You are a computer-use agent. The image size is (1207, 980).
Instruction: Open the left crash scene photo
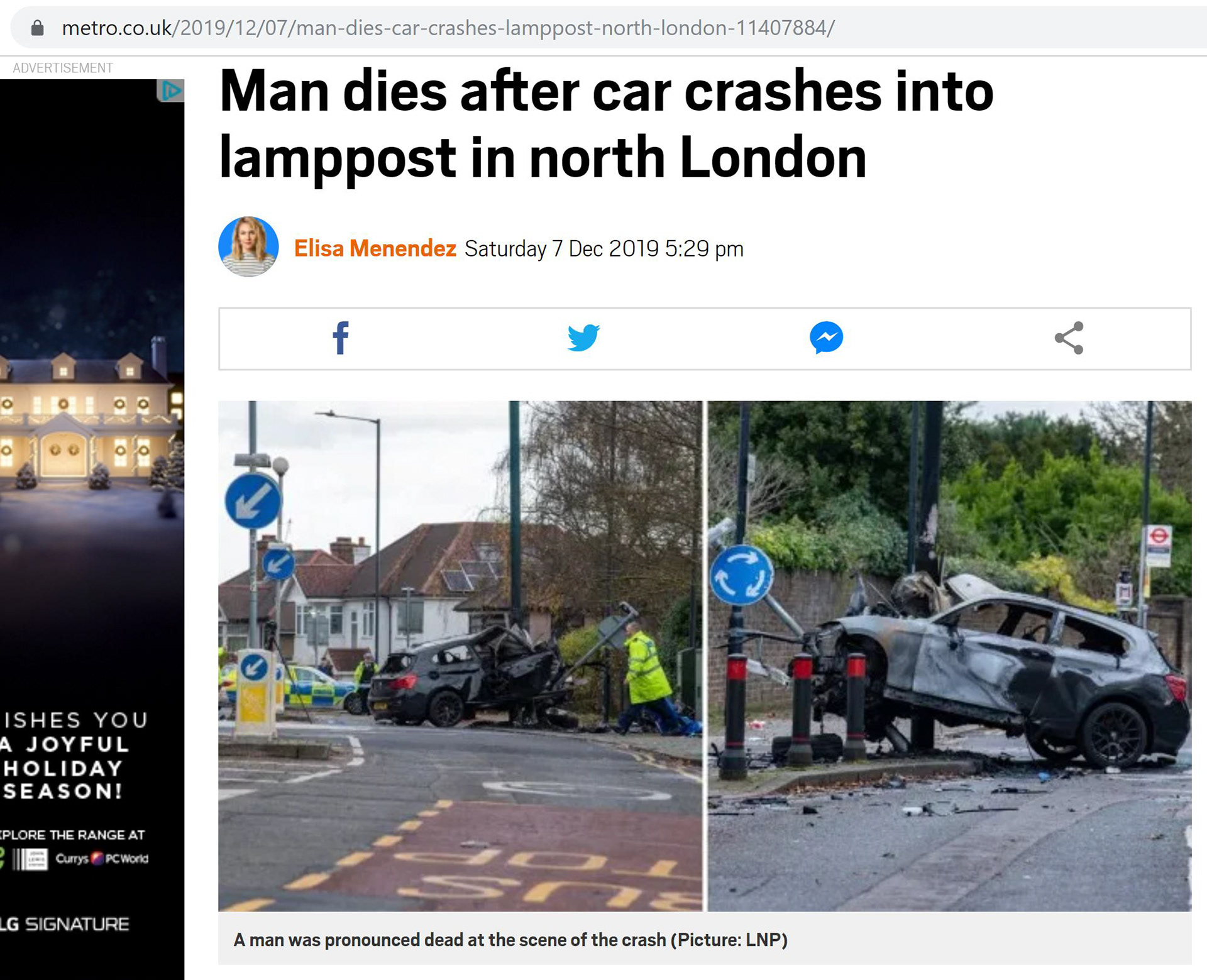[x=460, y=656]
